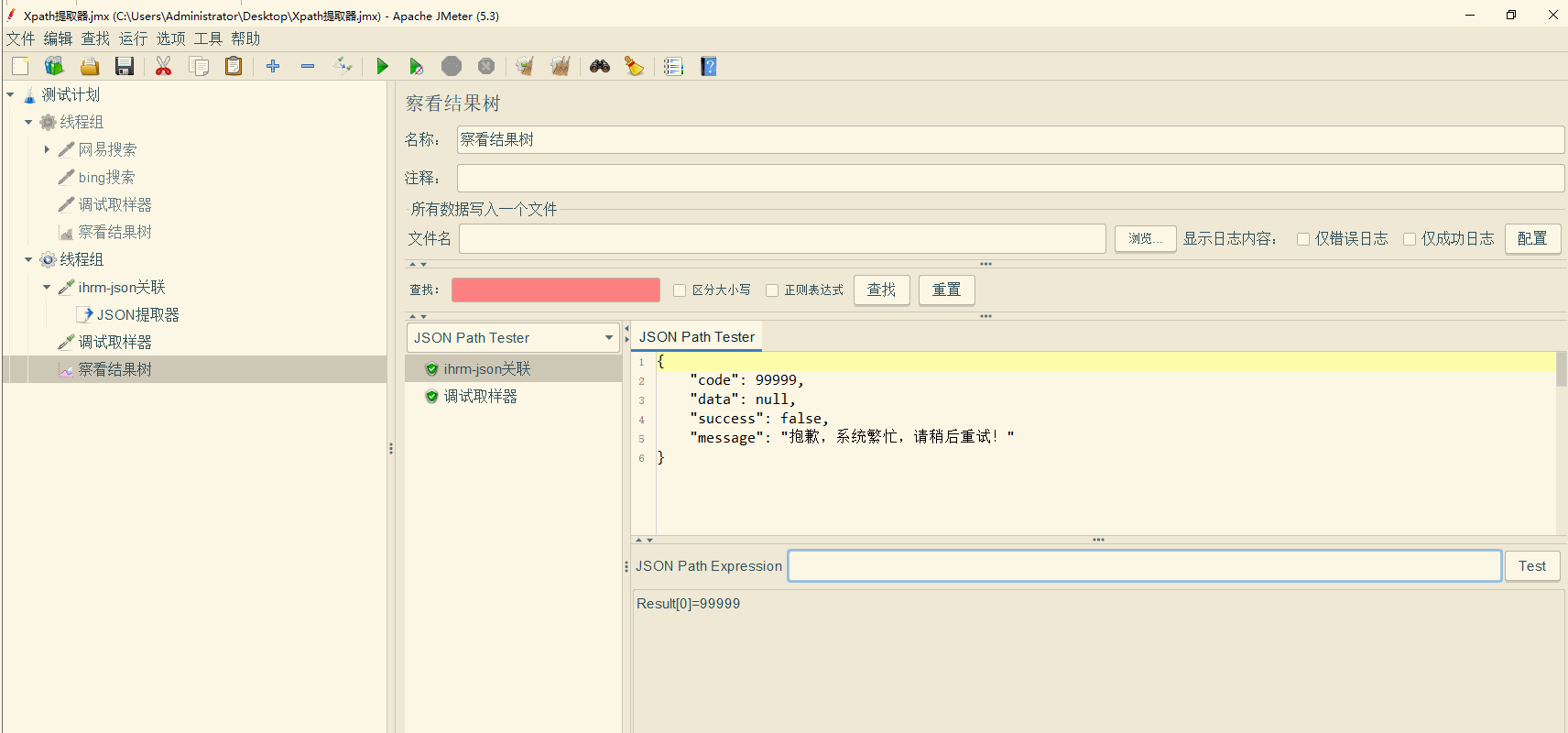Collapse the first 线程组 node
The image size is (1568, 733).
[28, 122]
